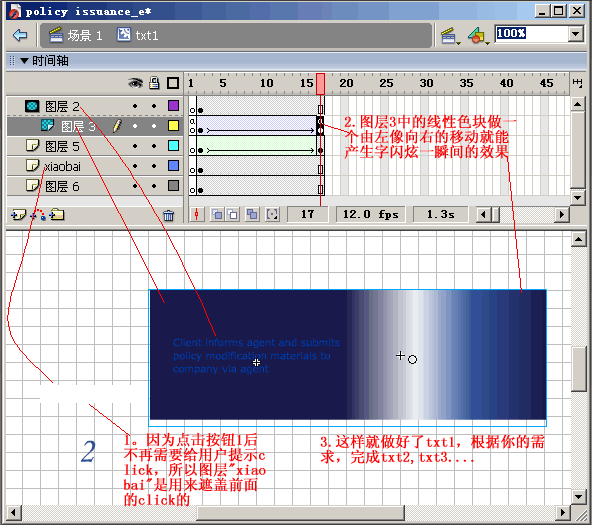Click the yellow swatch of 图层 3
592x525 pixels.
[173, 126]
